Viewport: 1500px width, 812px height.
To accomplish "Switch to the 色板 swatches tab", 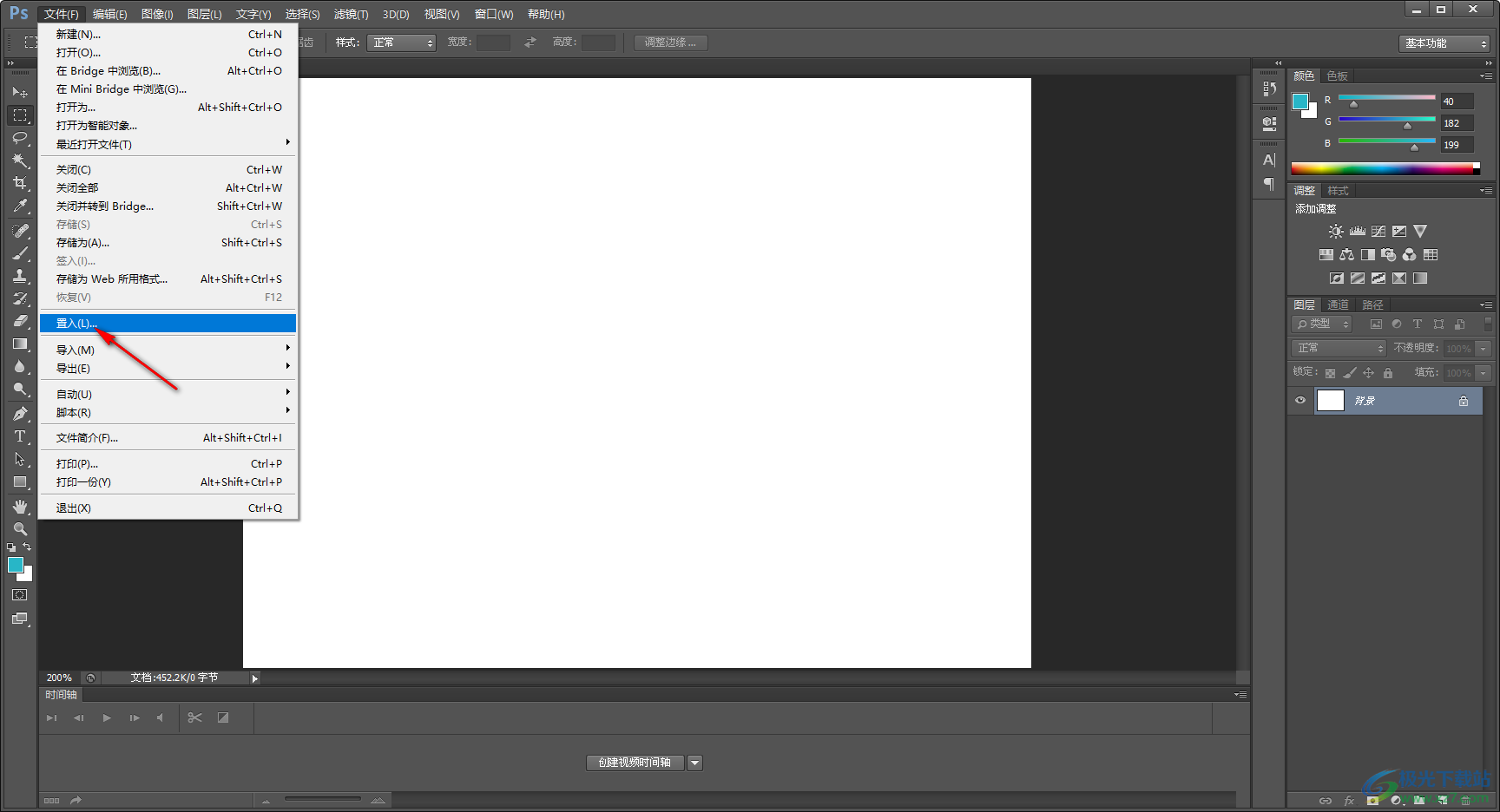I will point(1337,75).
